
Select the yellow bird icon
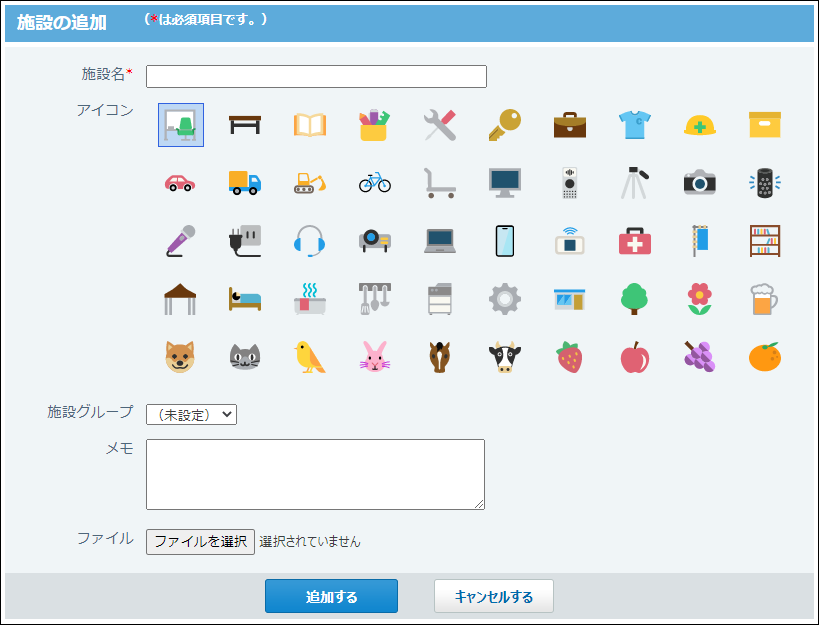pos(310,357)
